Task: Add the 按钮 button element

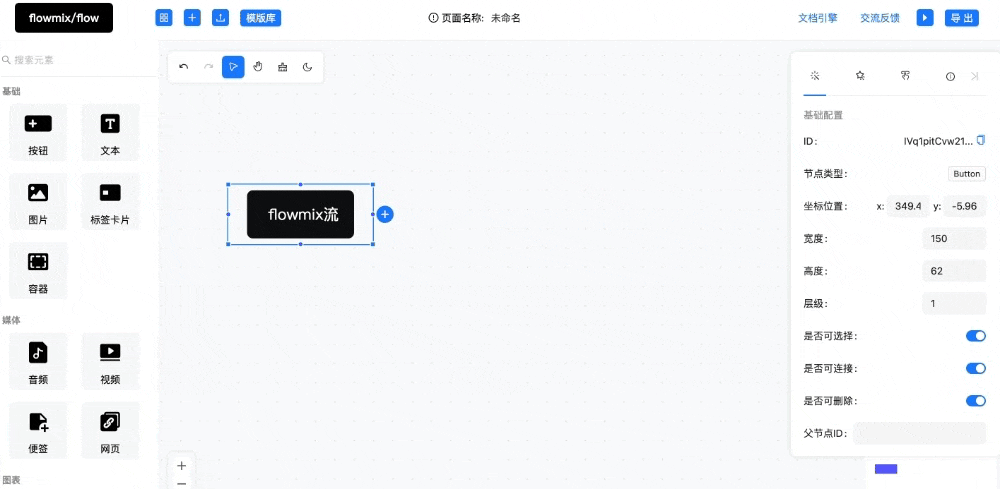Action: 38,133
